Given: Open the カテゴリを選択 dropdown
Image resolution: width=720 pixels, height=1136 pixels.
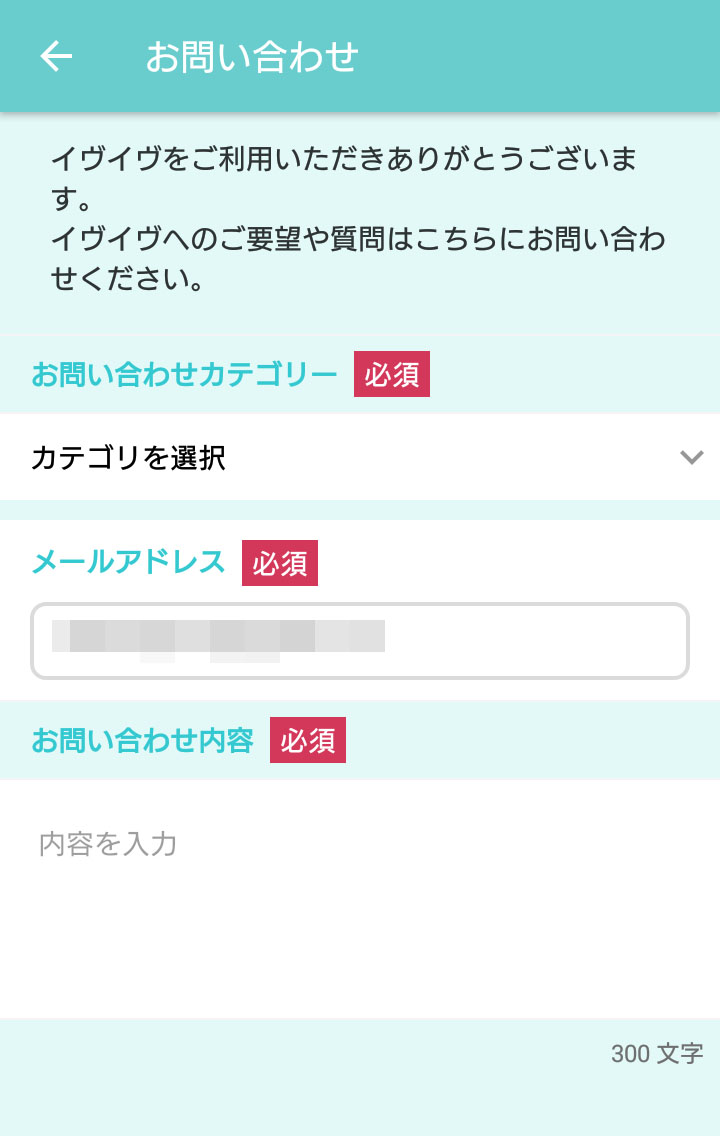Looking at the screenshot, I should (x=360, y=456).
